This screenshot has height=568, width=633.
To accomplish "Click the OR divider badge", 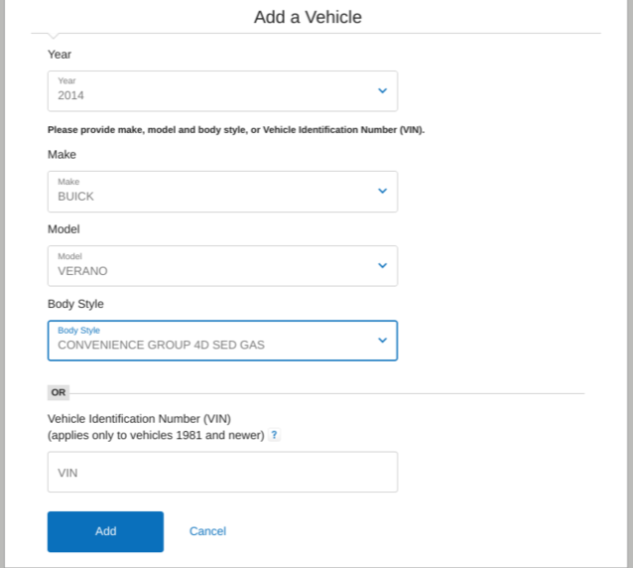I will click(58, 392).
